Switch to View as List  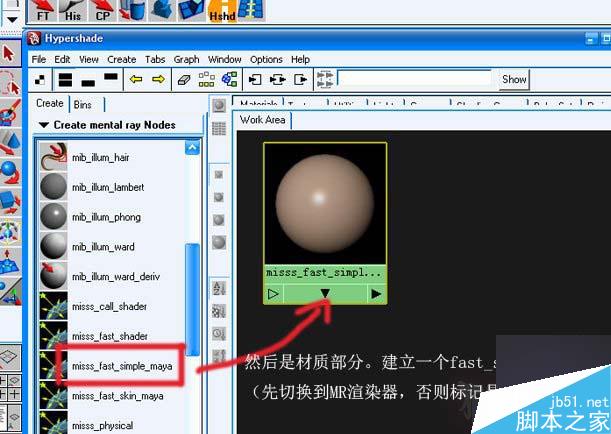tap(219, 129)
